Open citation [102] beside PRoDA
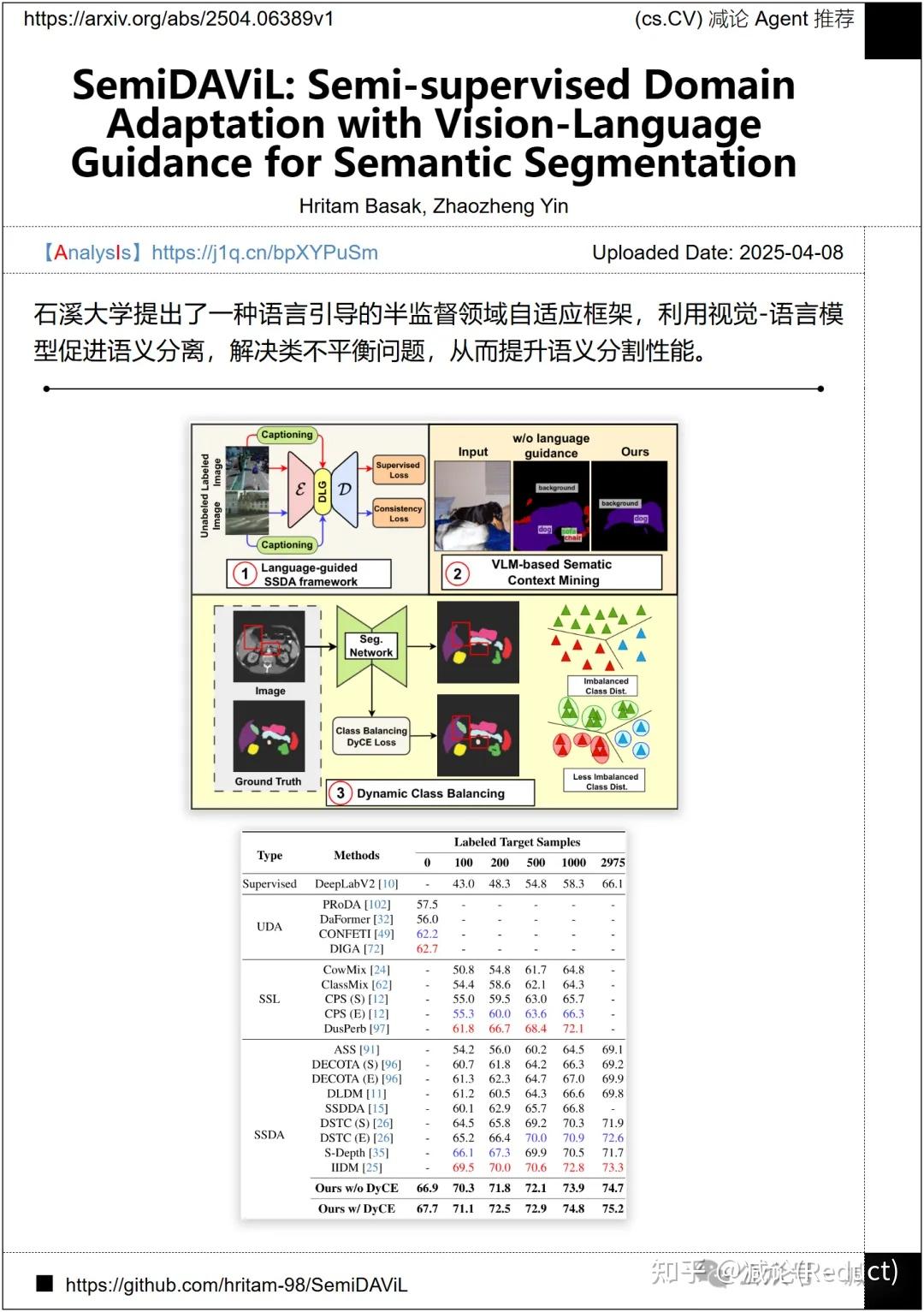The image size is (924, 1312). click(377, 905)
